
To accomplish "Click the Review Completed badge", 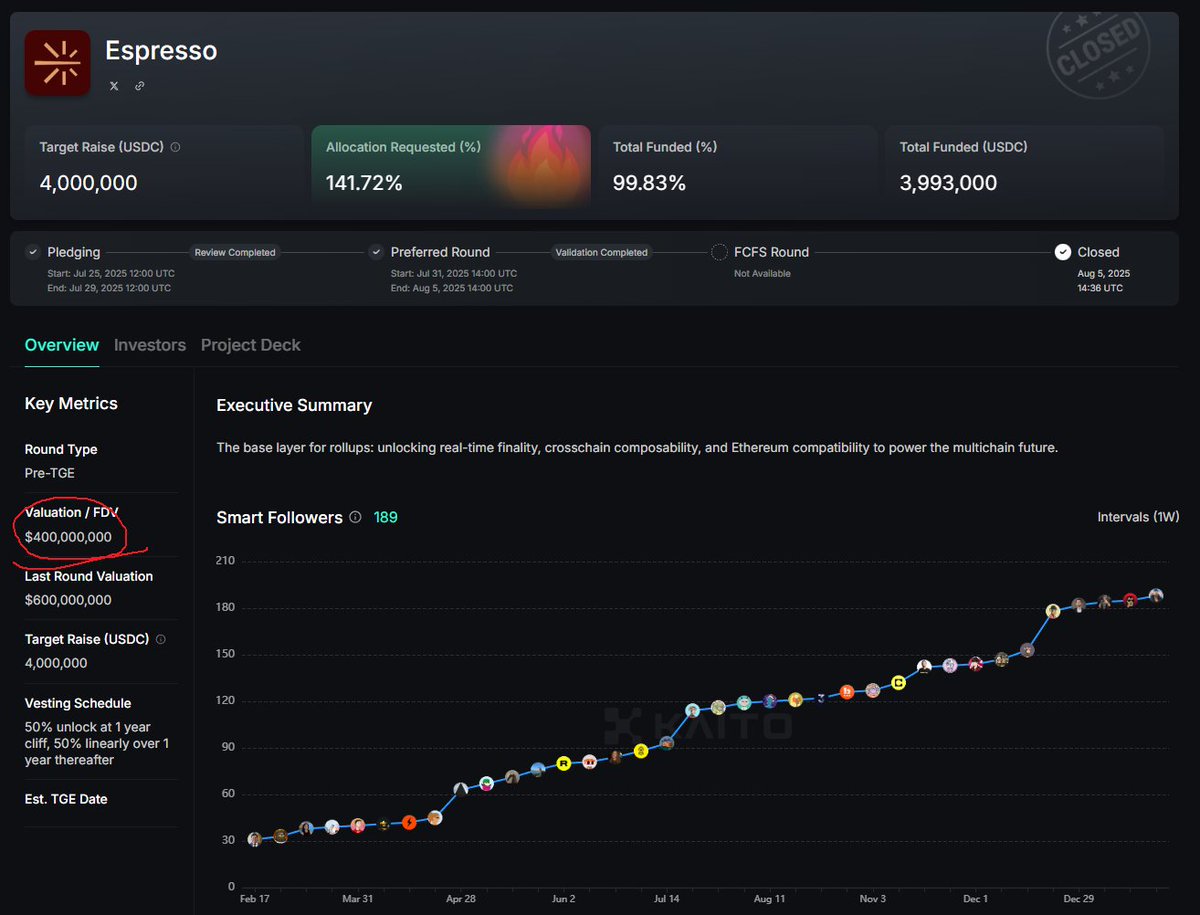I will (x=235, y=252).
